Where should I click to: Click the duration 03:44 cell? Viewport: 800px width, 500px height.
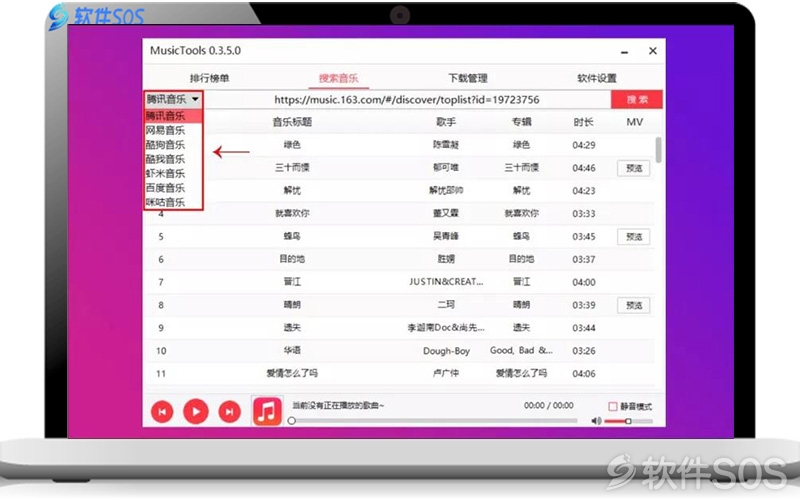(x=584, y=328)
